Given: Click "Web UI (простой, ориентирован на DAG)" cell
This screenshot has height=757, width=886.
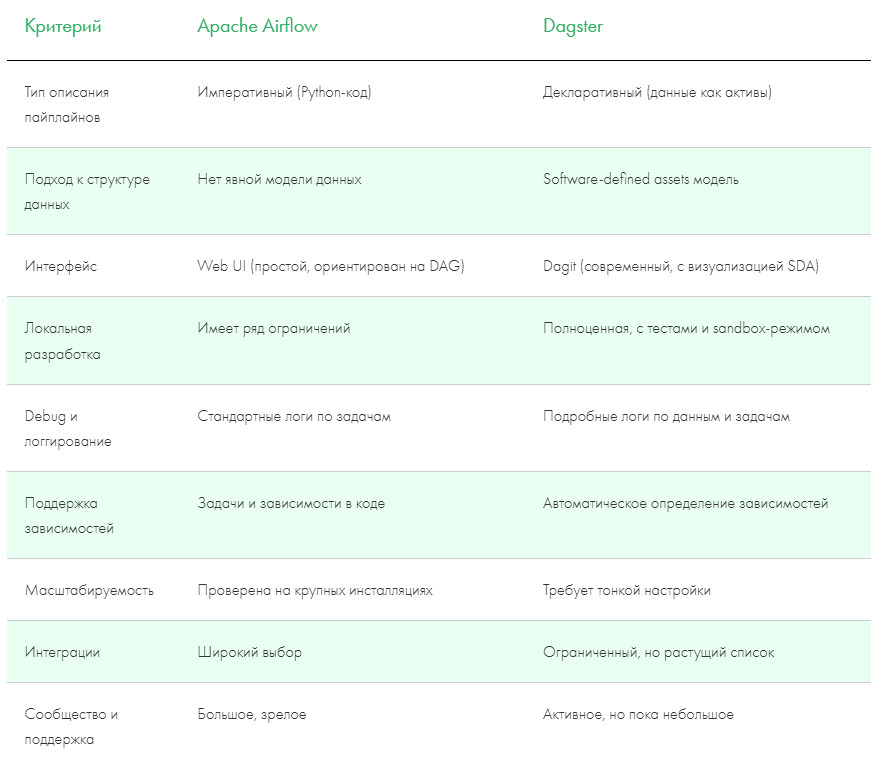Looking at the screenshot, I should [x=331, y=266].
